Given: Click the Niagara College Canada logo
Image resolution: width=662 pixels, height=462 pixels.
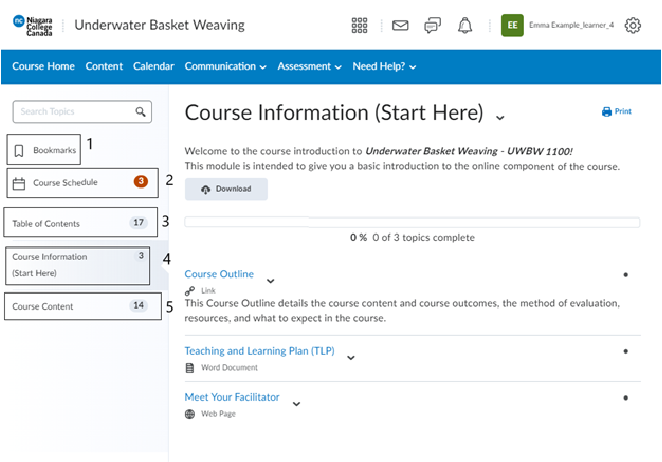Looking at the screenshot, I should 37,24.
